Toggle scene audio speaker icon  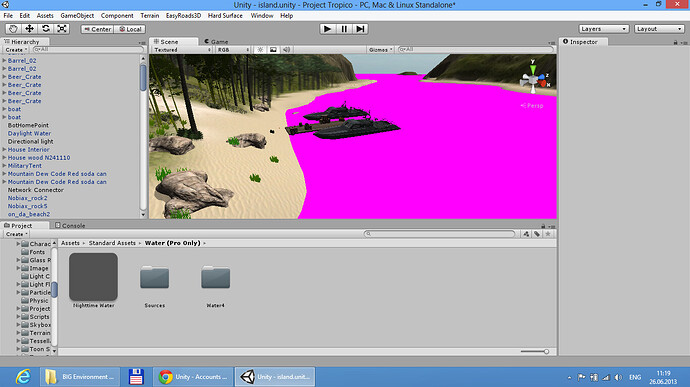(x=286, y=50)
